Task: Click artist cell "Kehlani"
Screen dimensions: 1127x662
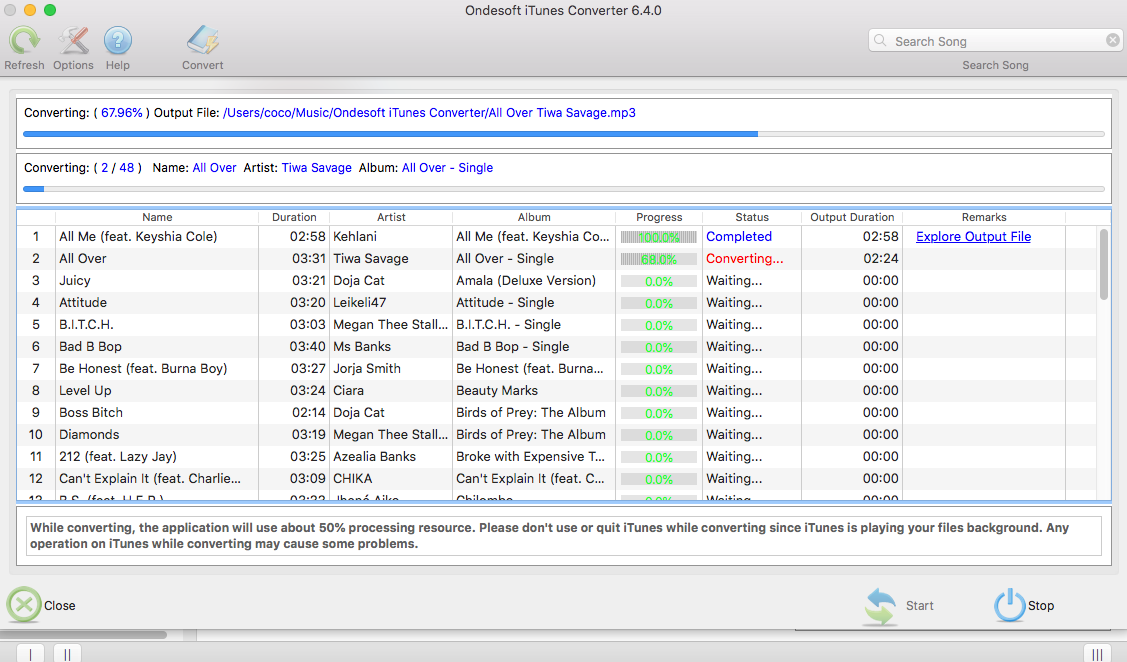Action: click(x=355, y=236)
